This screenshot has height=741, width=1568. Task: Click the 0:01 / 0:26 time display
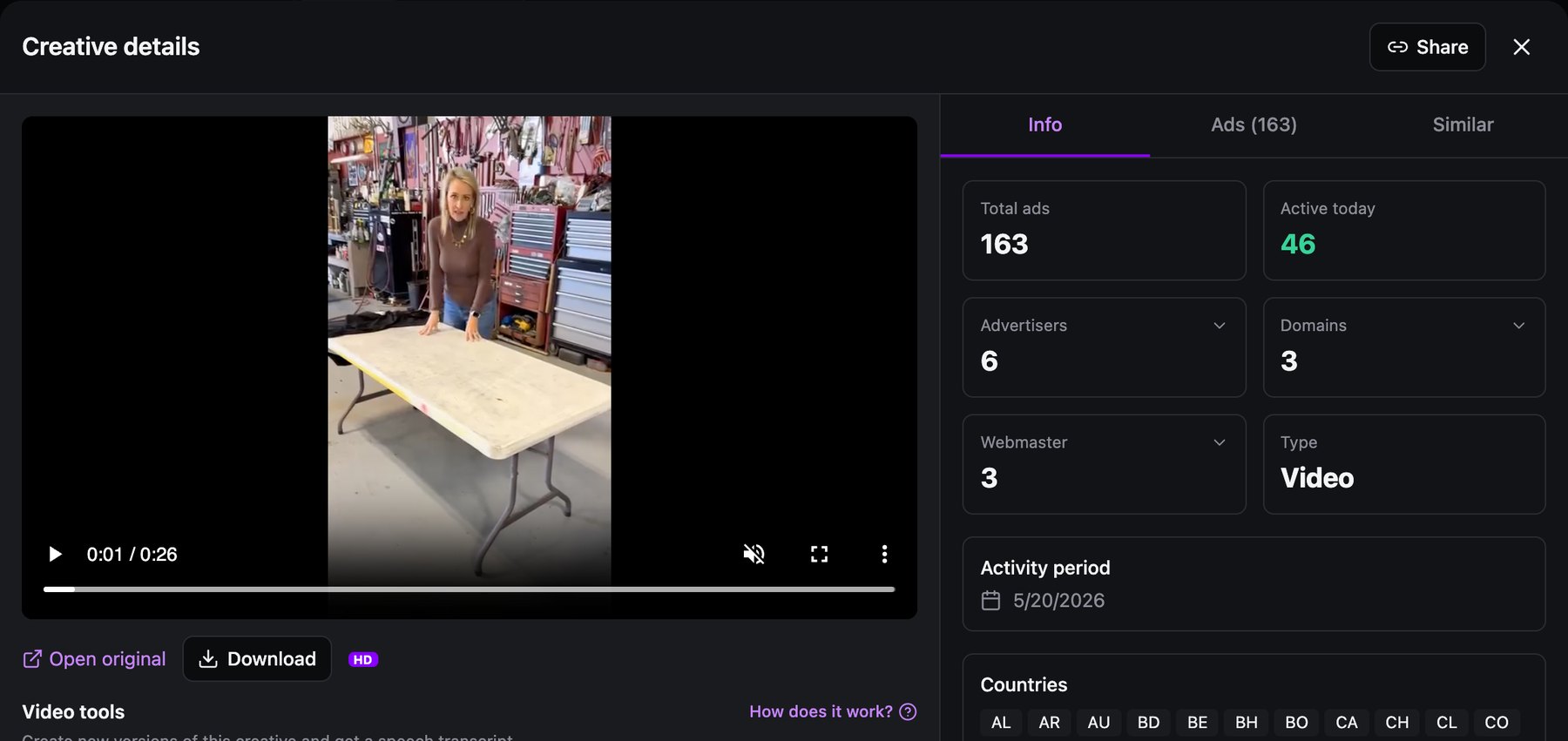coord(132,555)
